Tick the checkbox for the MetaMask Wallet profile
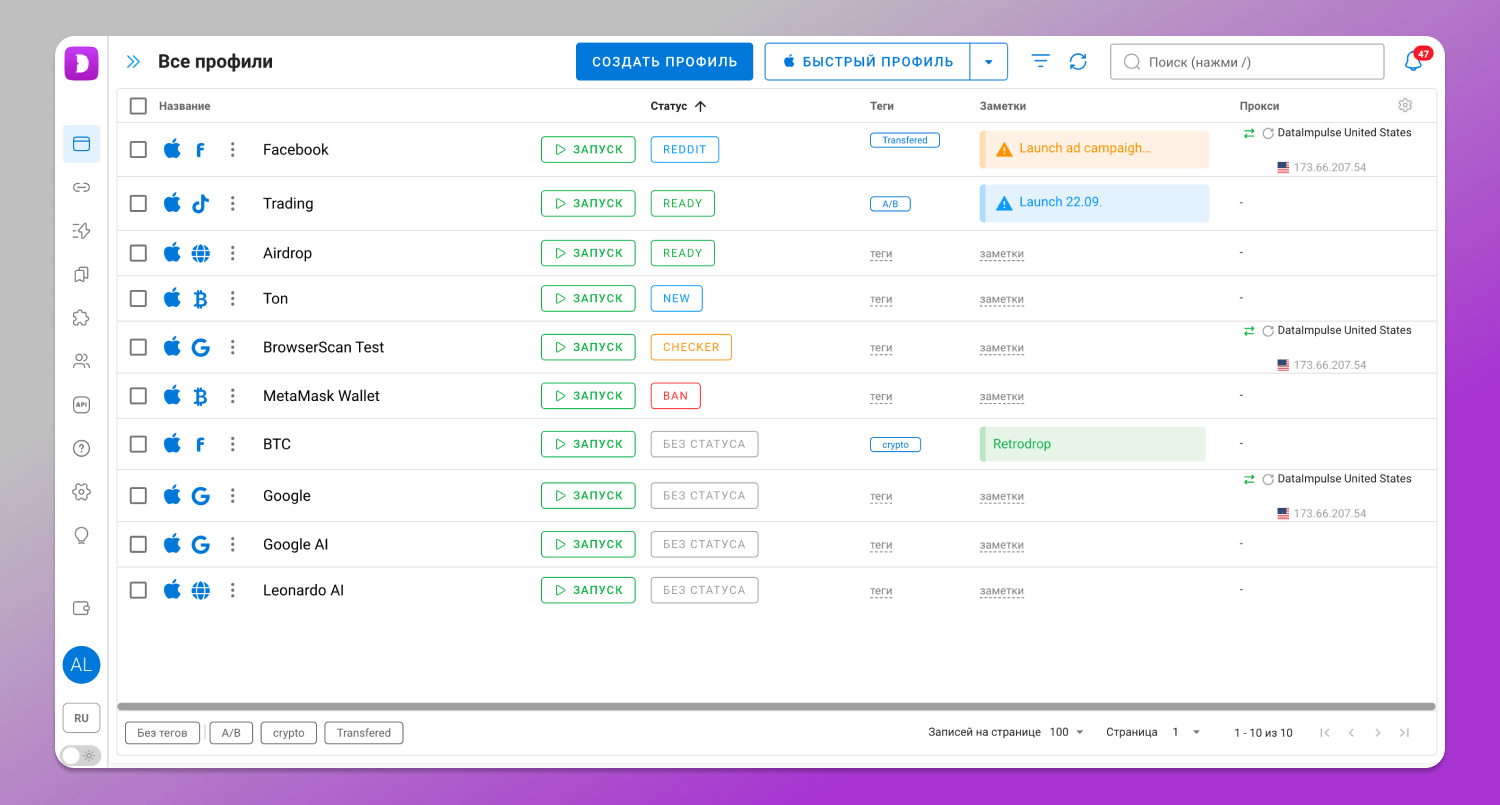Screen dimensions: 1500x805 [x=138, y=396]
